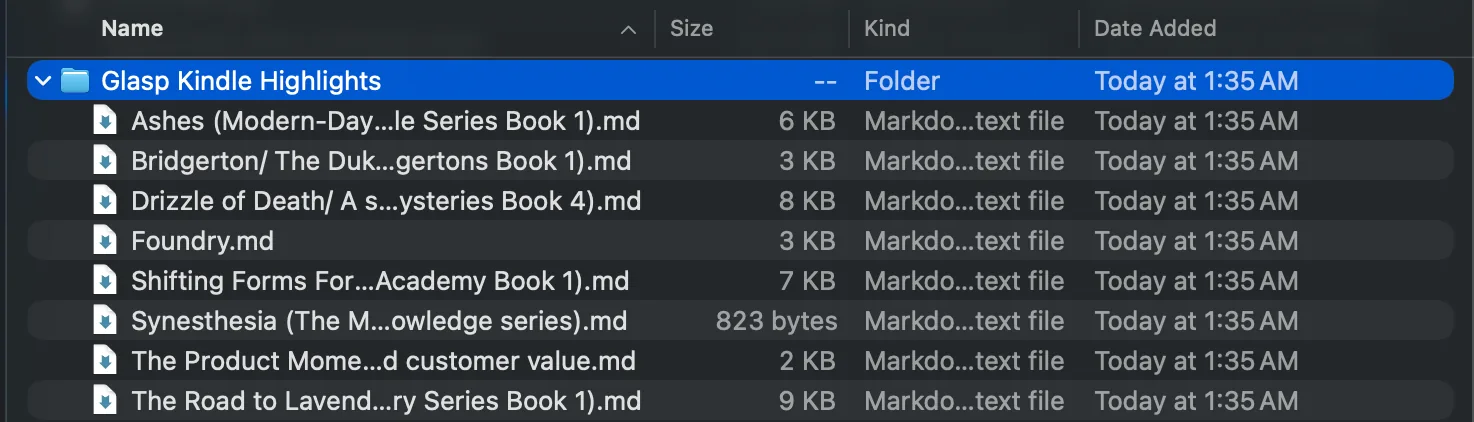Viewport: 1474px width, 422px height.
Task: Select file Drizzle of Death/ A s…ysteries Book 4).md
Action: tap(386, 201)
